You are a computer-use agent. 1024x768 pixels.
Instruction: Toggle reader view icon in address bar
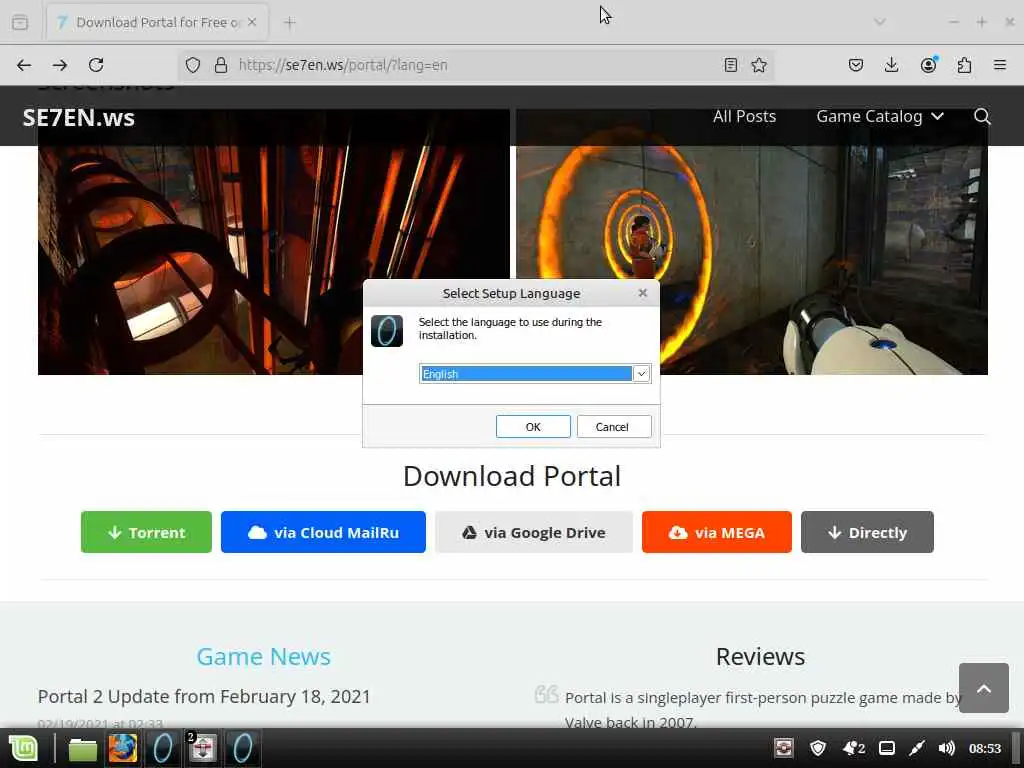click(x=731, y=65)
